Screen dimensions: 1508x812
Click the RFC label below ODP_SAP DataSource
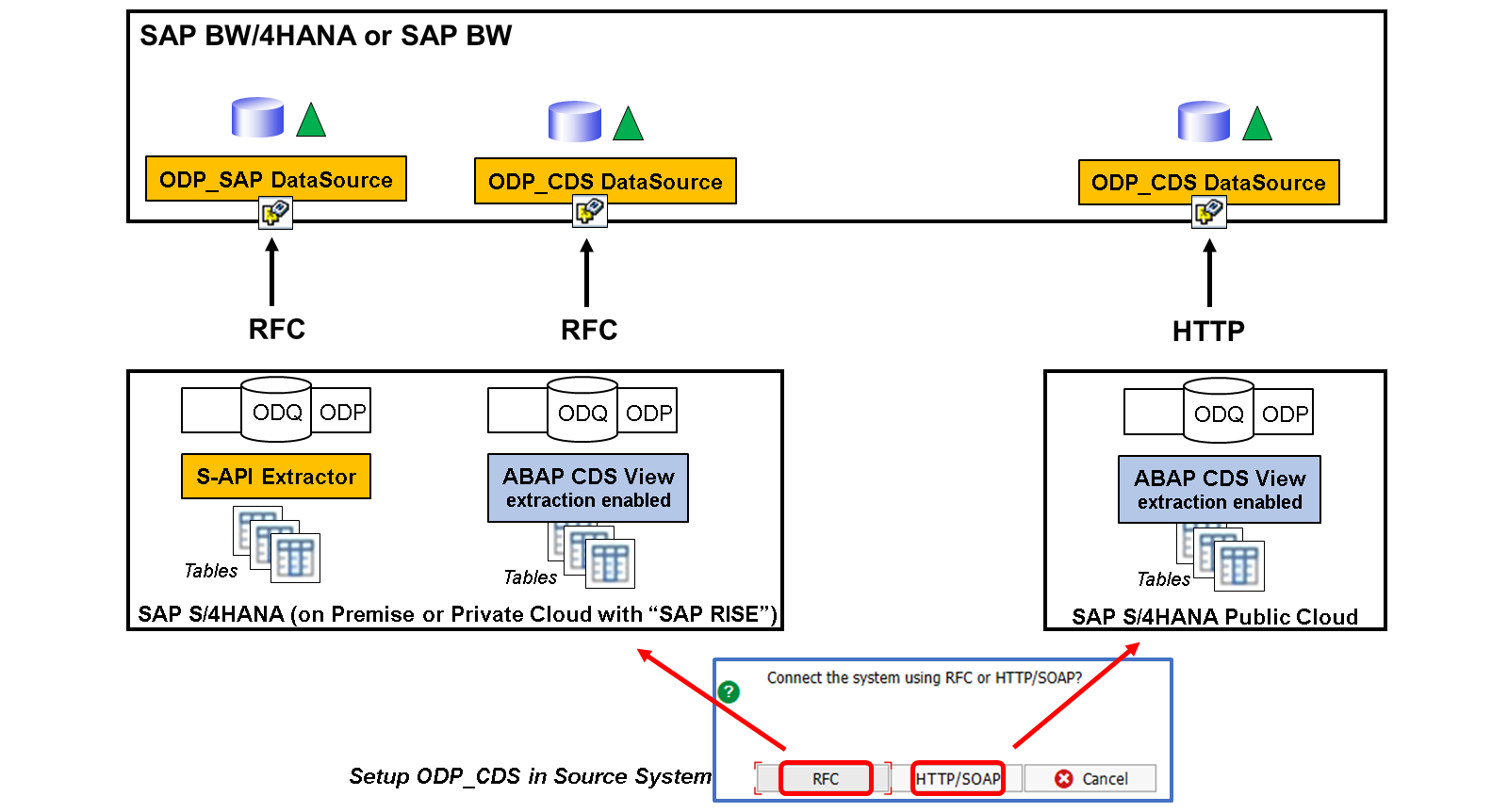[x=277, y=330]
